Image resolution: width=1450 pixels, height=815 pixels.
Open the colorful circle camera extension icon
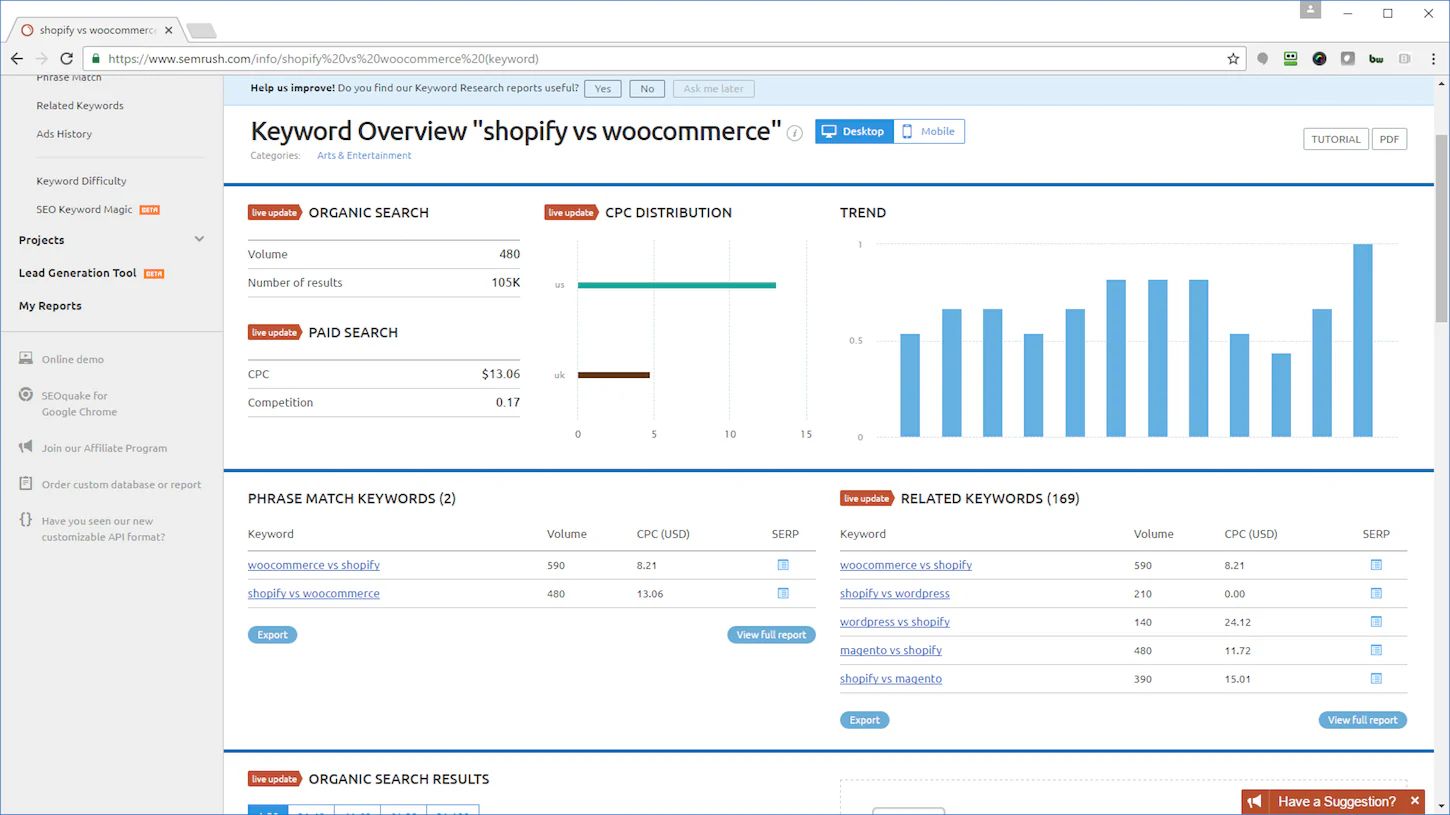pos(1319,59)
